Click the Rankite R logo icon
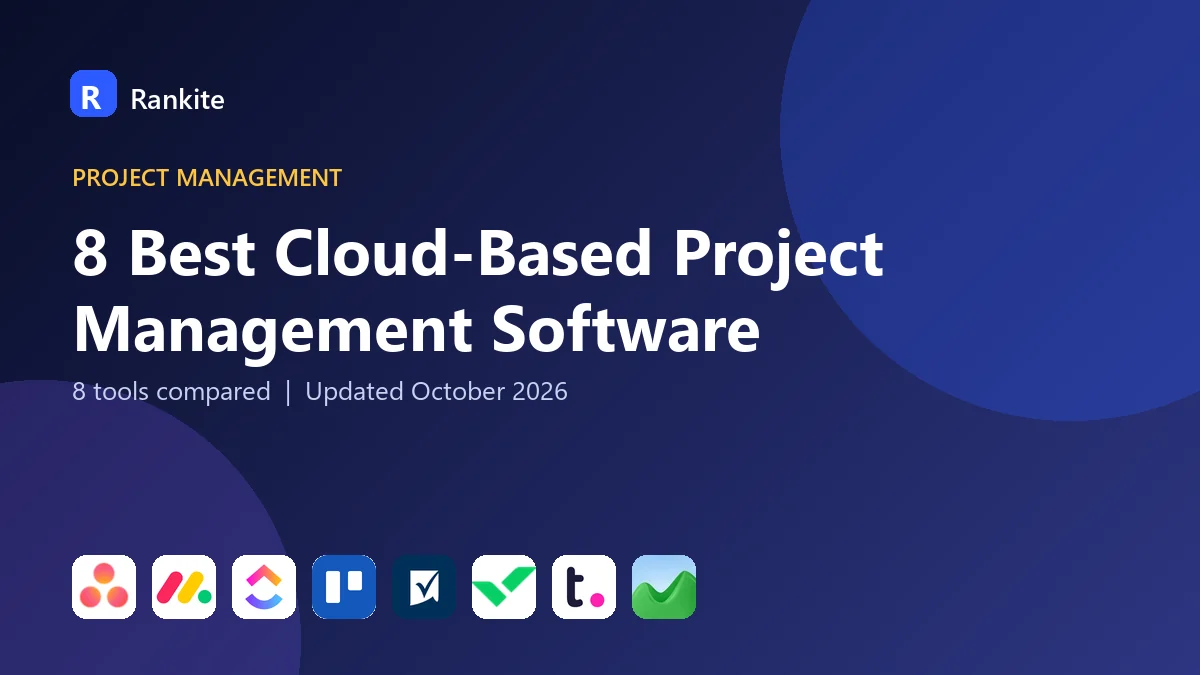The width and height of the screenshot is (1200, 675). point(93,94)
